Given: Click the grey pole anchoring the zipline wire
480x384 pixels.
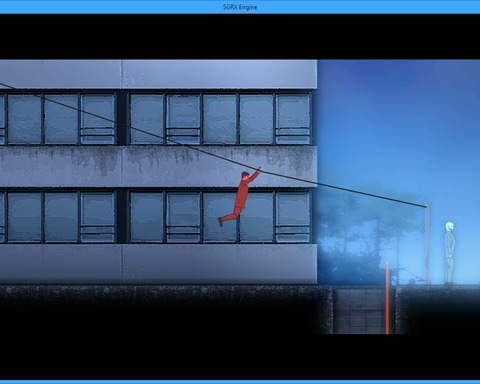Looking at the screenshot, I should click(x=427, y=242).
